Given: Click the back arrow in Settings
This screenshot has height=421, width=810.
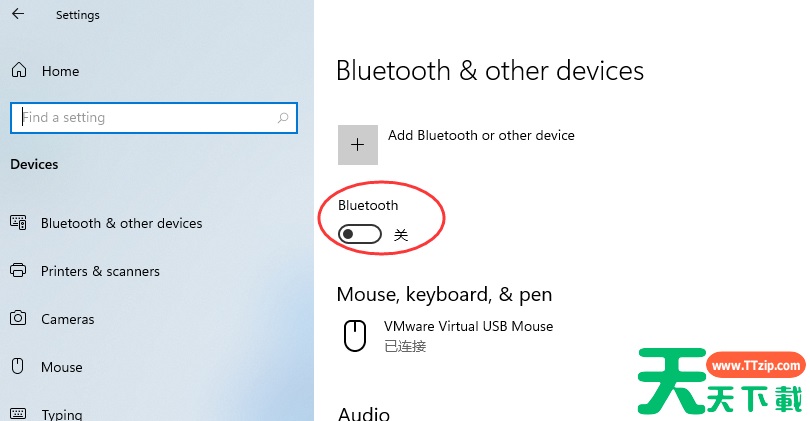Looking at the screenshot, I should pyautogui.click(x=18, y=15).
